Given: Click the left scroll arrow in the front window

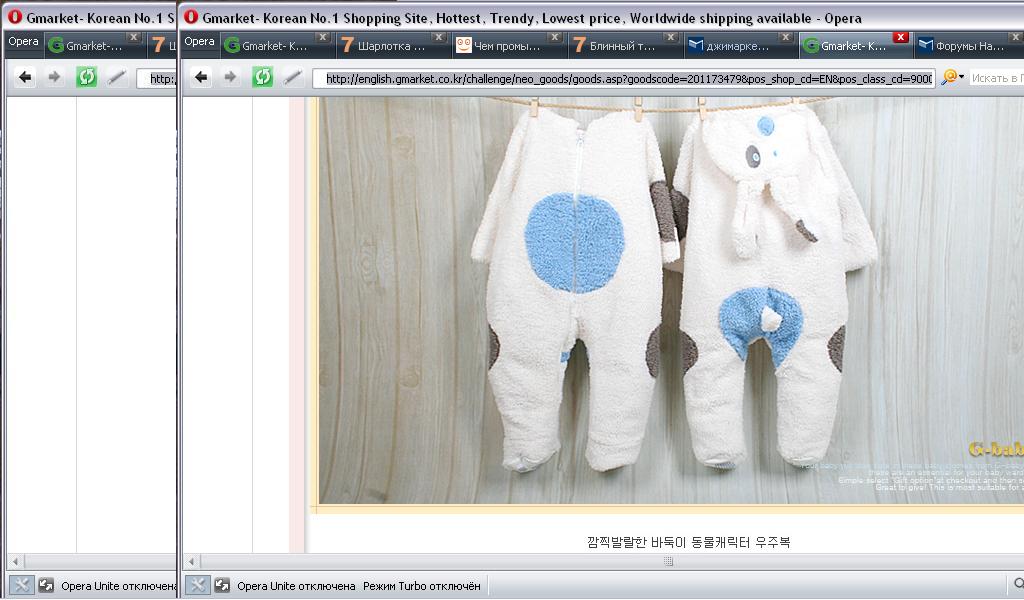Looking at the screenshot, I should [192, 561].
